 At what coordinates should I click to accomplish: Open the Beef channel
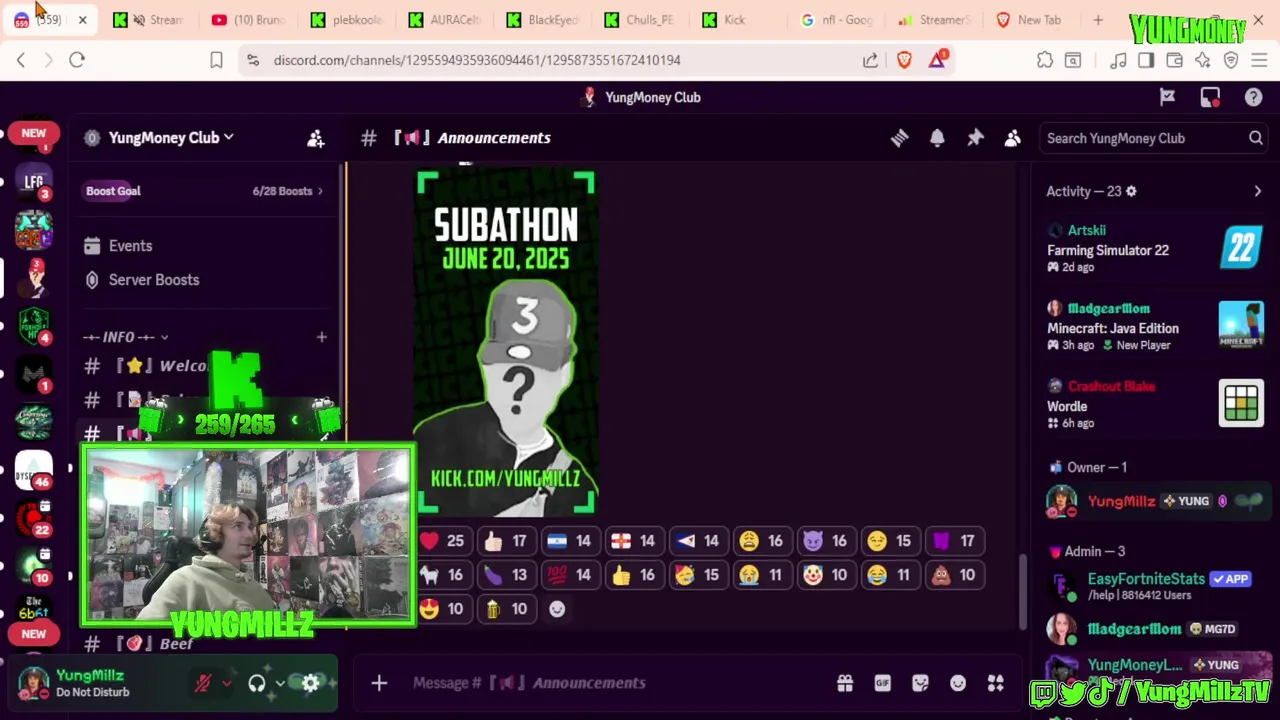[x=206, y=644]
